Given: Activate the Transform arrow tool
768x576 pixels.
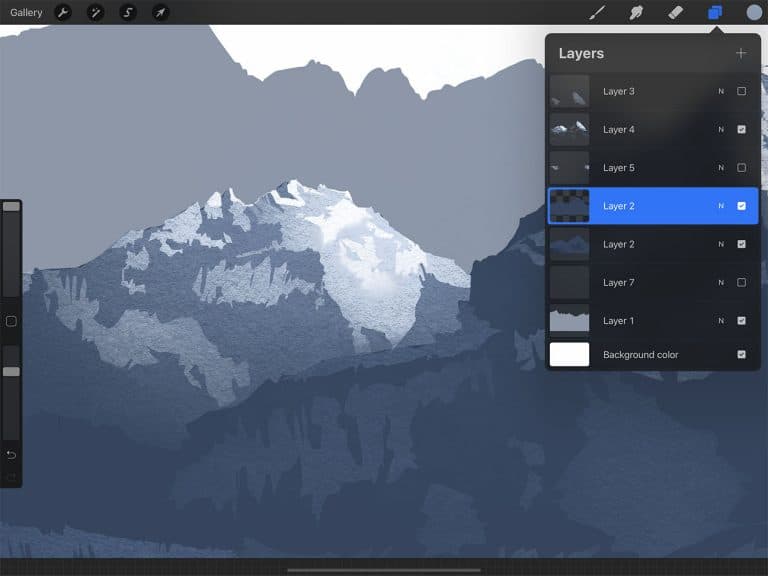Looking at the screenshot, I should [161, 12].
